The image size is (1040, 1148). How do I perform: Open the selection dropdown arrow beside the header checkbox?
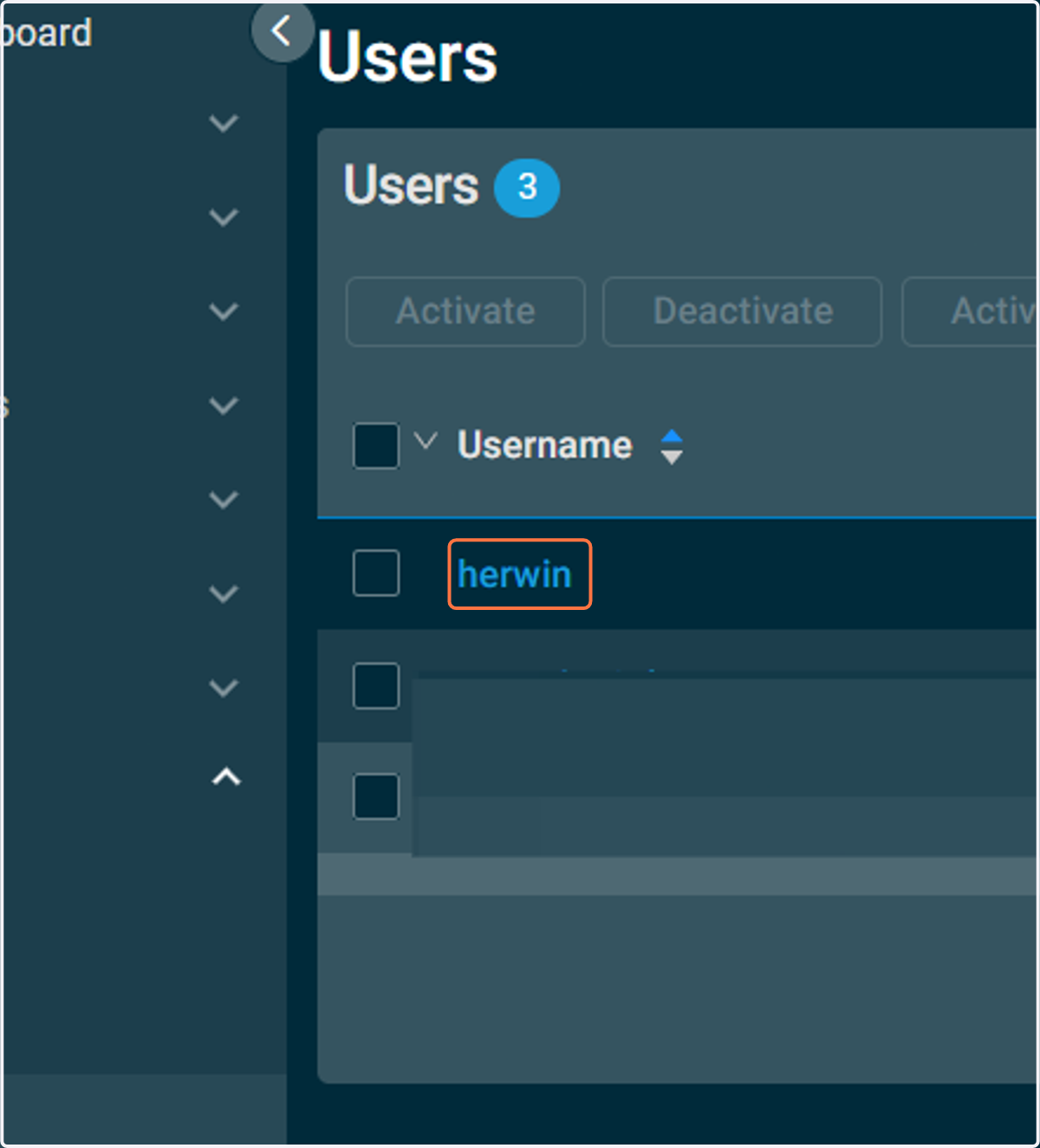click(426, 441)
